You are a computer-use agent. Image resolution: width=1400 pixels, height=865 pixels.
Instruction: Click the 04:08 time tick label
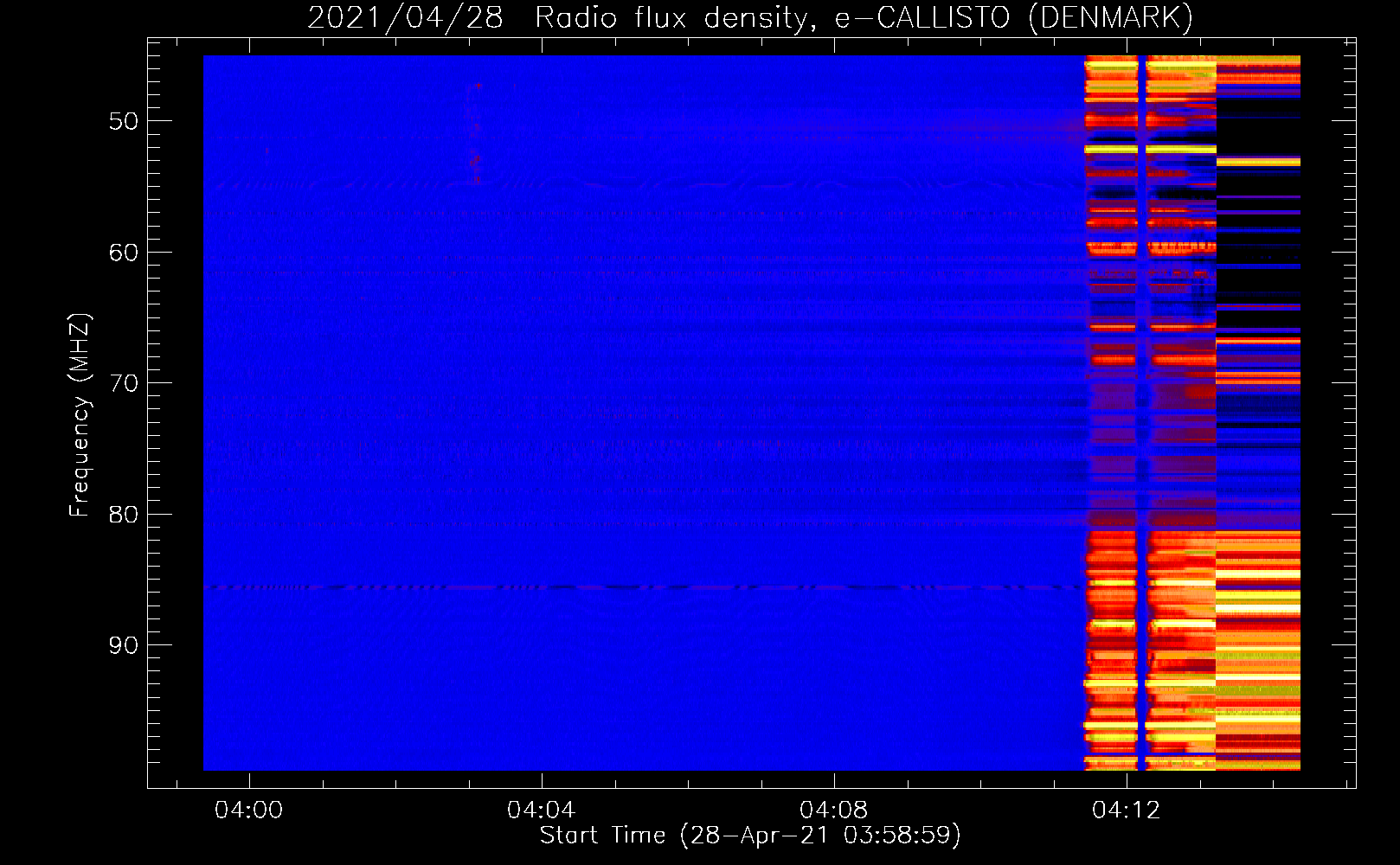click(x=834, y=811)
